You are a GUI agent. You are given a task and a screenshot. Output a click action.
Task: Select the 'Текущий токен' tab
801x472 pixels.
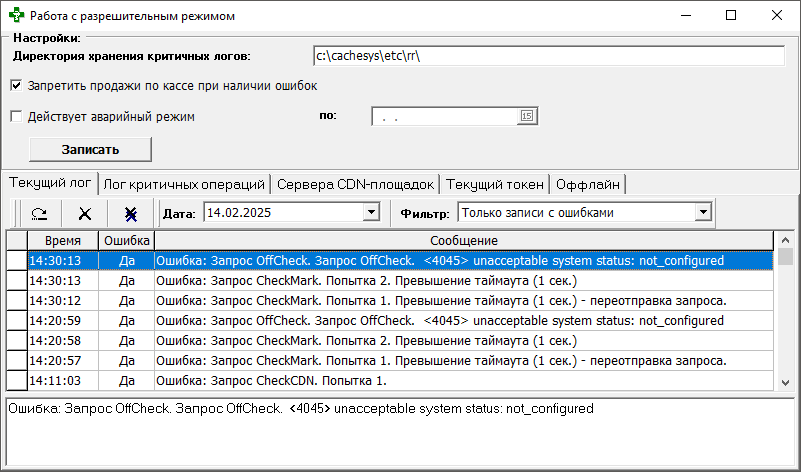click(495, 184)
